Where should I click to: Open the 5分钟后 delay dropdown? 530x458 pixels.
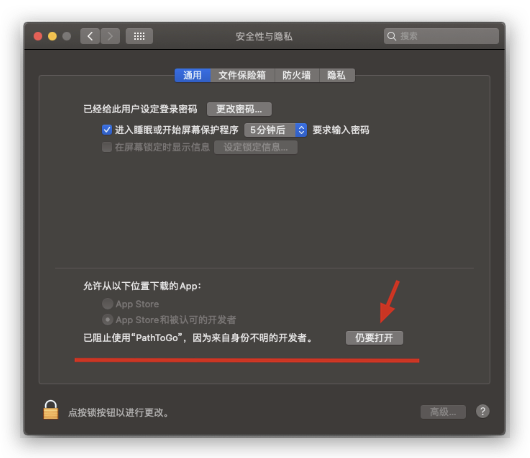tap(275, 130)
